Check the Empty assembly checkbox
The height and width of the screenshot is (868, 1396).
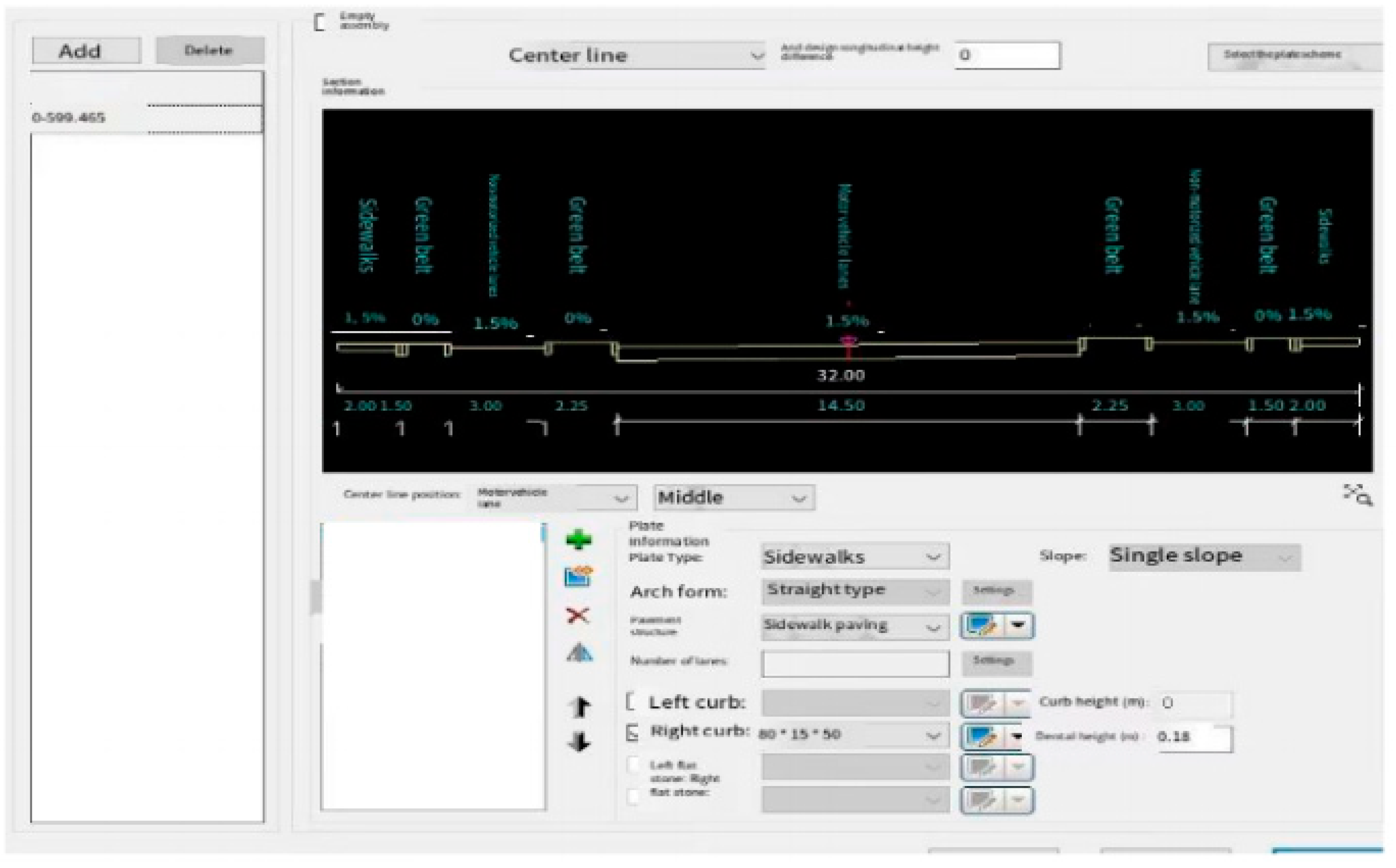pyautogui.click(x=320, y=22)
